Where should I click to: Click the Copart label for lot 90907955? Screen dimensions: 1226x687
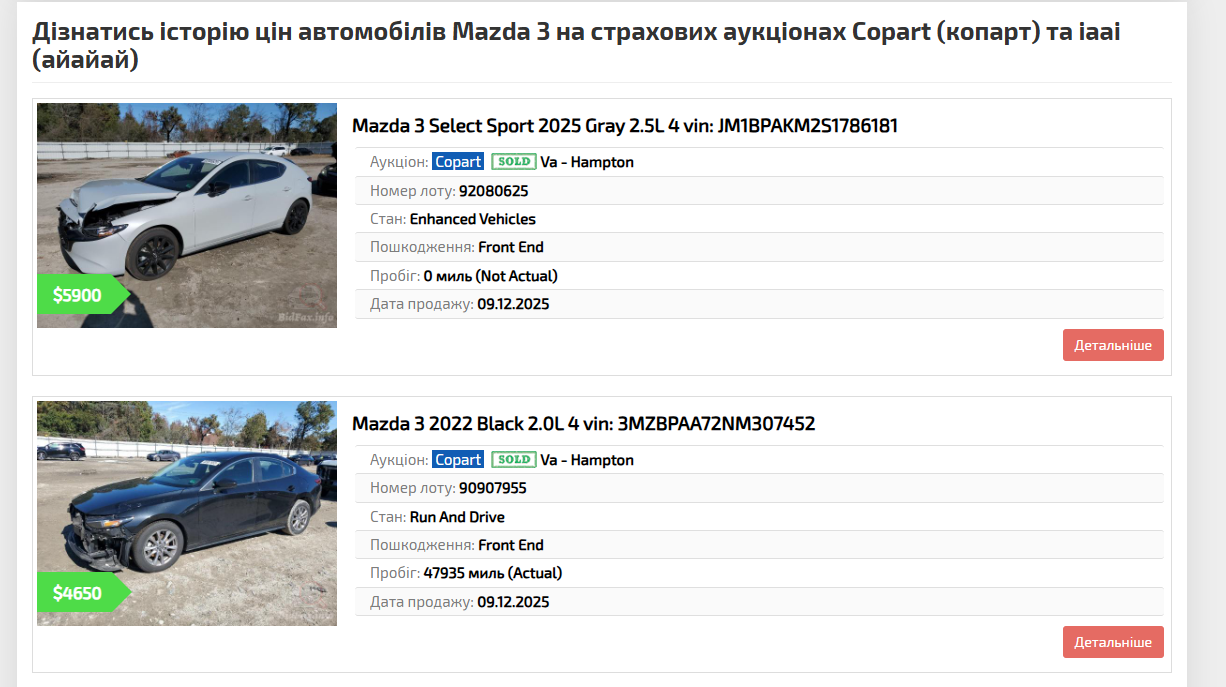(x=458, y=460)
